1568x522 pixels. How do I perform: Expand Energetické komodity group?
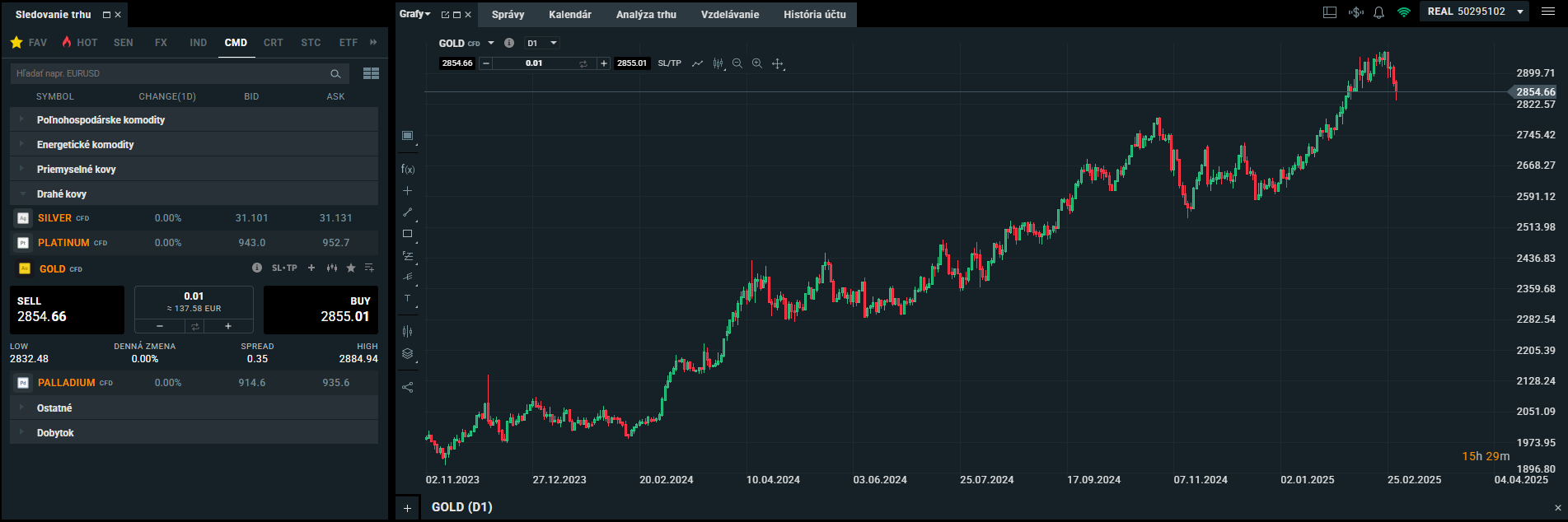[86, 145]
